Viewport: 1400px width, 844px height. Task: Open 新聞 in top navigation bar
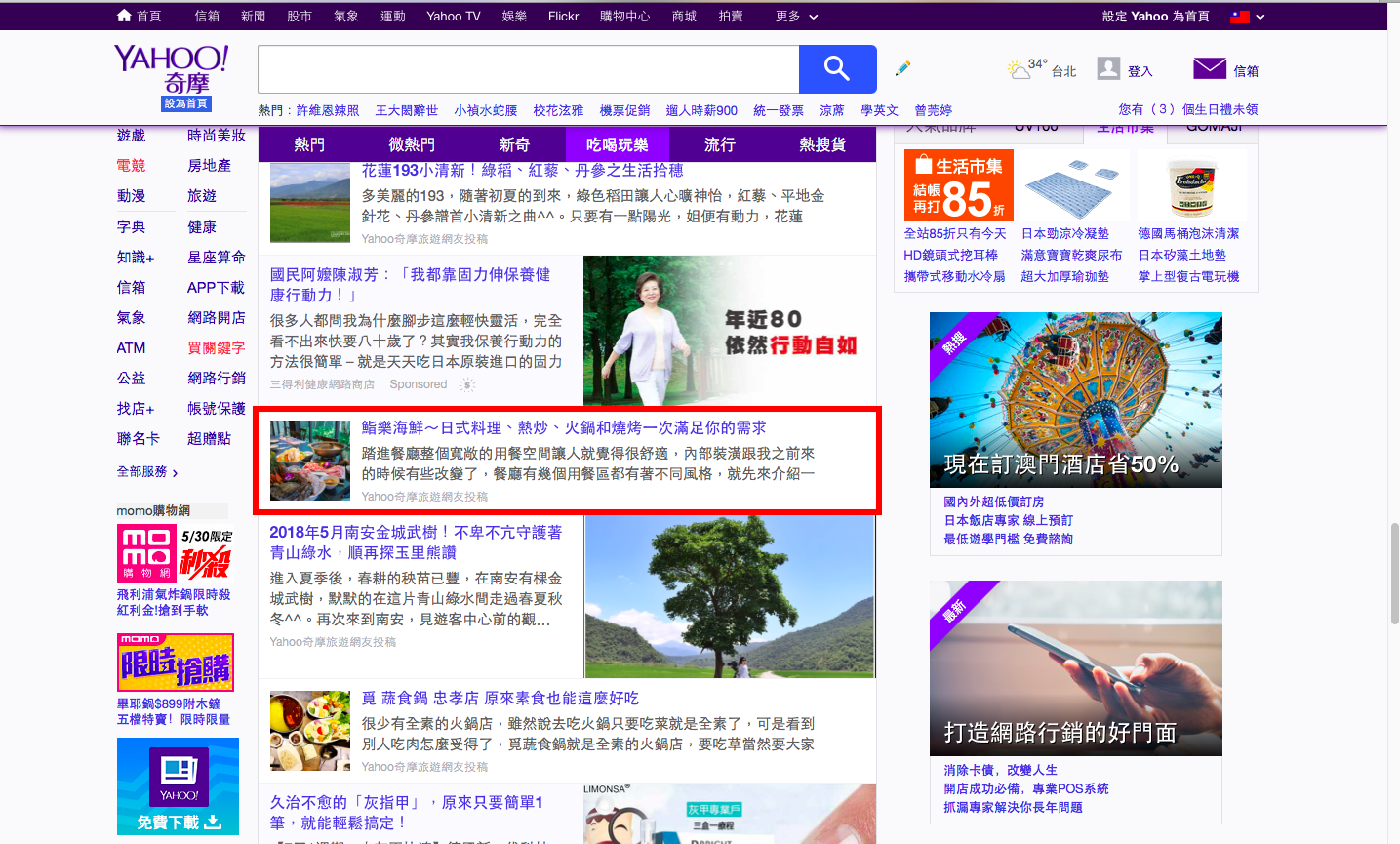coord(253,17)
